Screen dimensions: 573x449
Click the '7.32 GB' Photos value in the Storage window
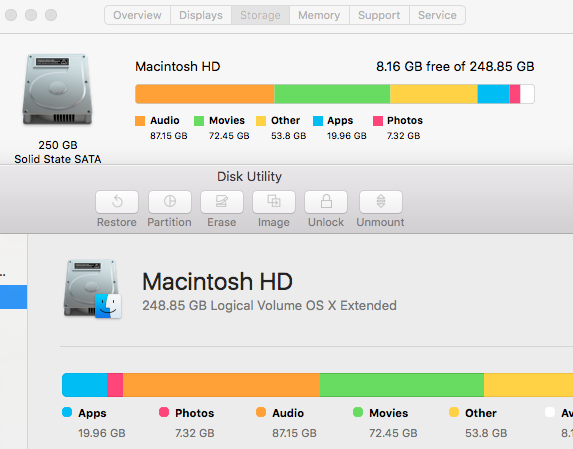pos(403,136)
